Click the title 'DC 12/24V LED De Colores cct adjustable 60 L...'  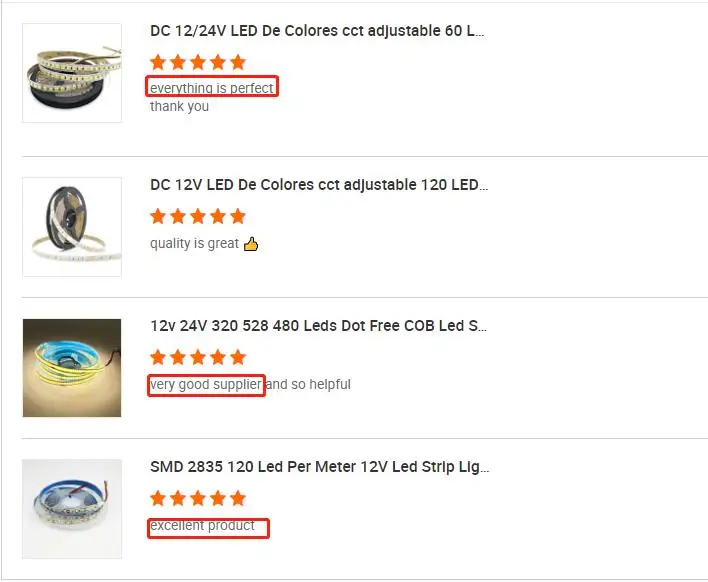(x=317, y=31)
